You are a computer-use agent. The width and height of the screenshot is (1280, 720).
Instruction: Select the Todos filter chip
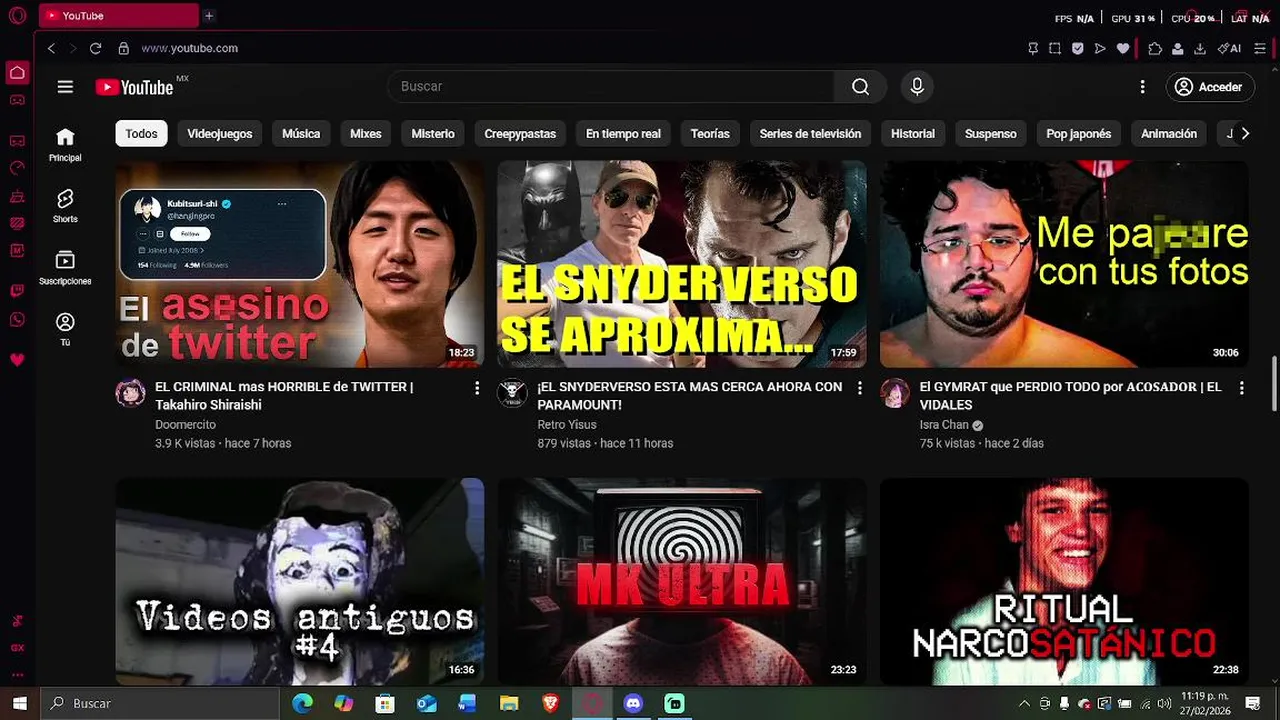click(x=141, y=133)
